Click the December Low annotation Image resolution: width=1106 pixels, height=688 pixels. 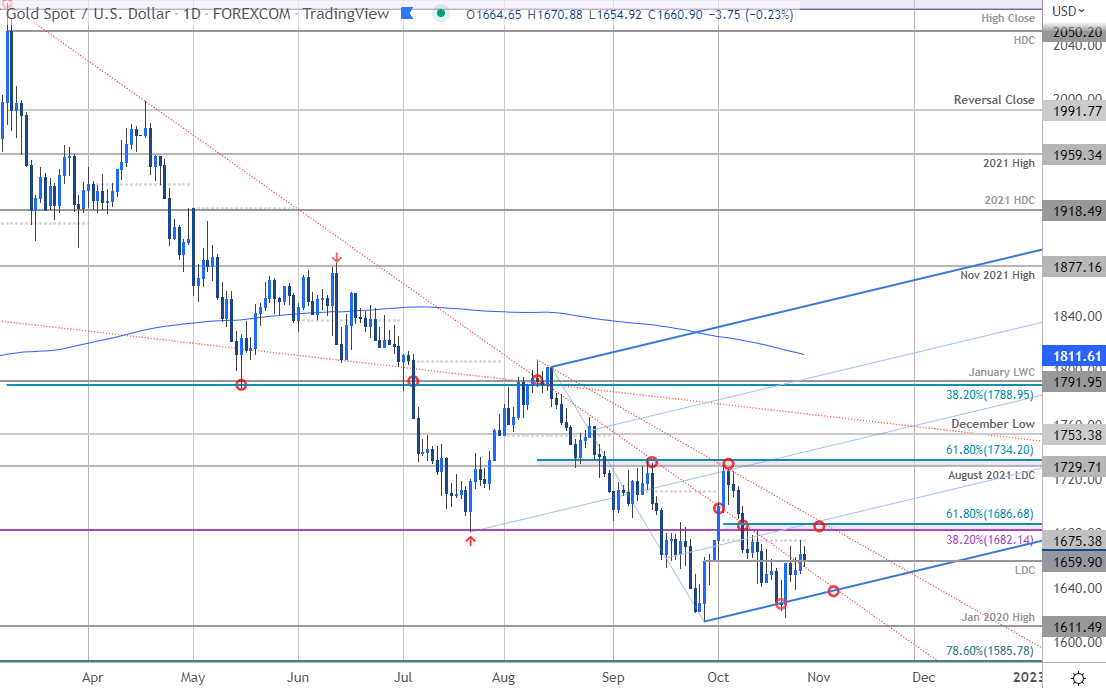(992, 424)
